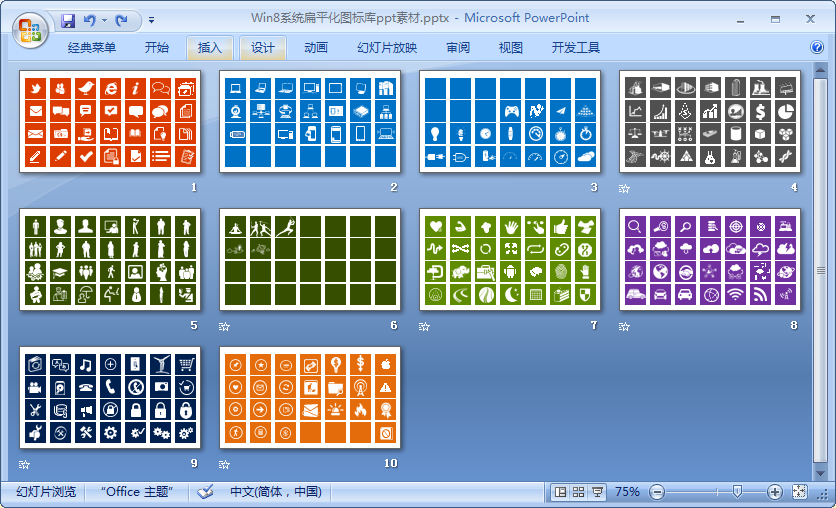Open the 幻灯片放映 tab

[387, 48]
